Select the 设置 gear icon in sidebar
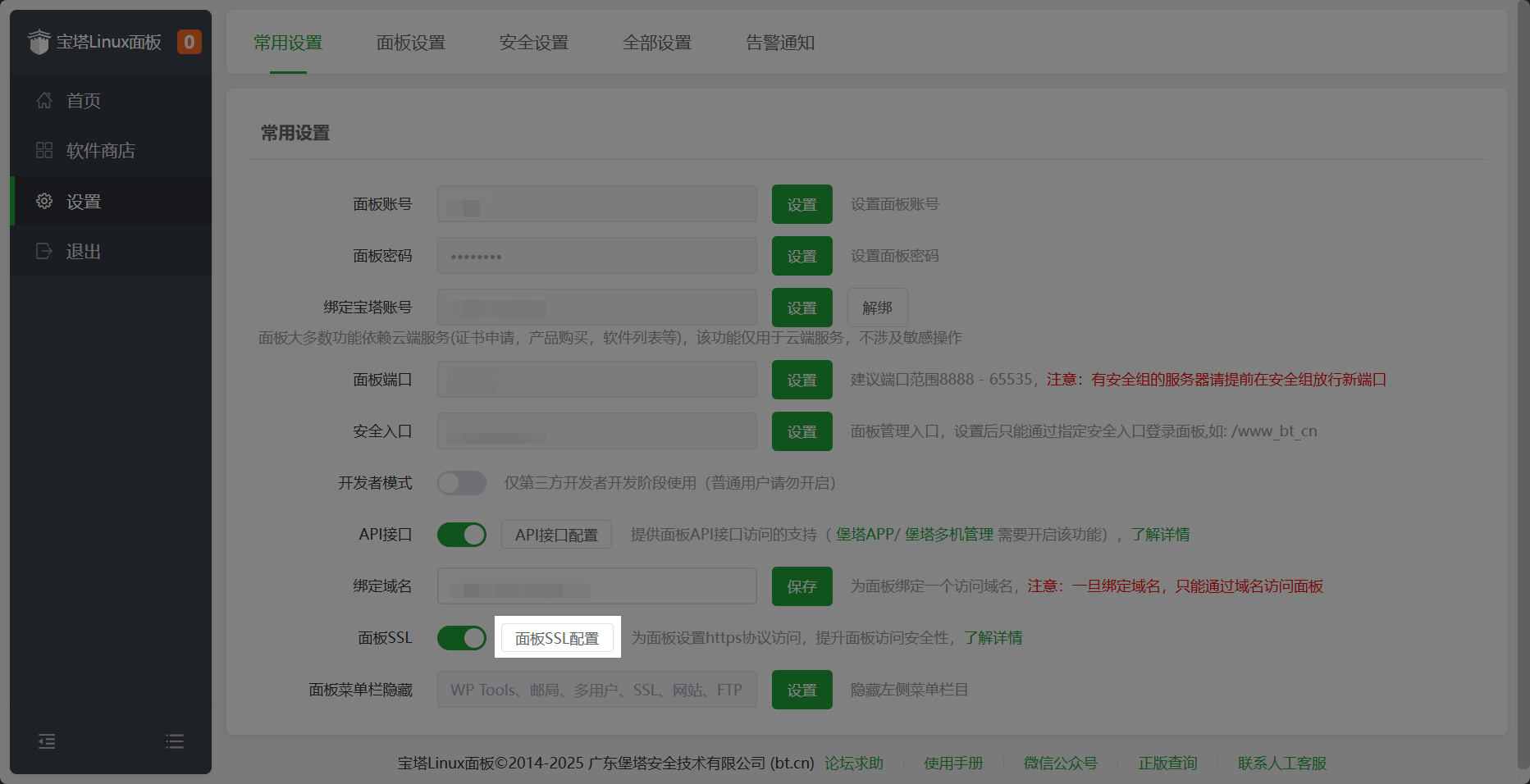The width and height of the screenshot is (1530, 784). (44, 201)
